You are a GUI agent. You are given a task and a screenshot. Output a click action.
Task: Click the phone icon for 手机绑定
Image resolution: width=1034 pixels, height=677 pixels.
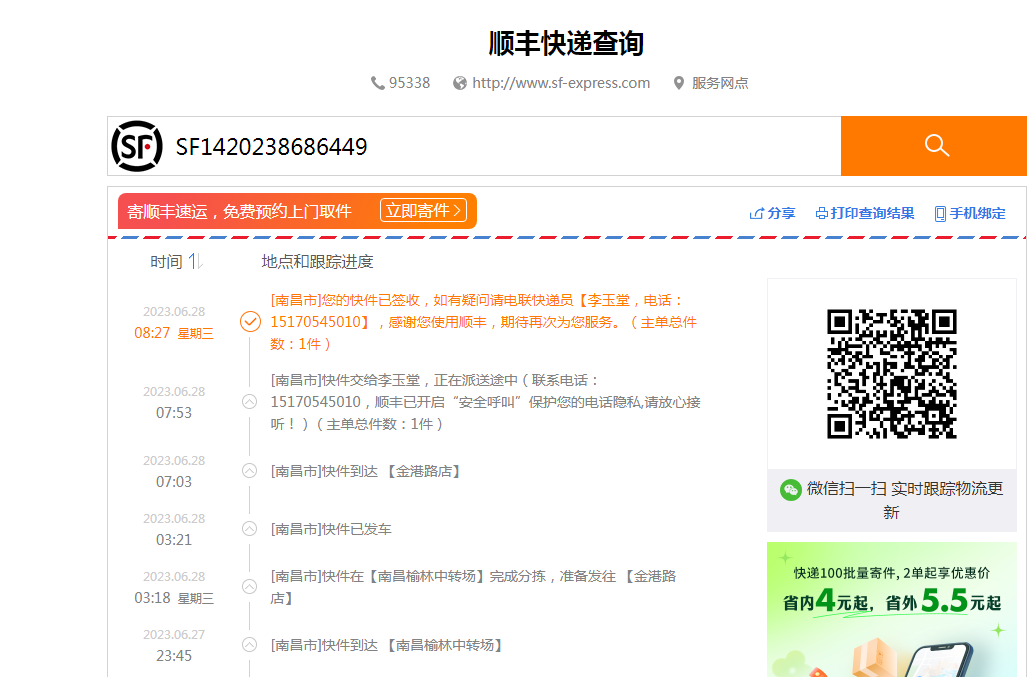click(x=940, y=214)
